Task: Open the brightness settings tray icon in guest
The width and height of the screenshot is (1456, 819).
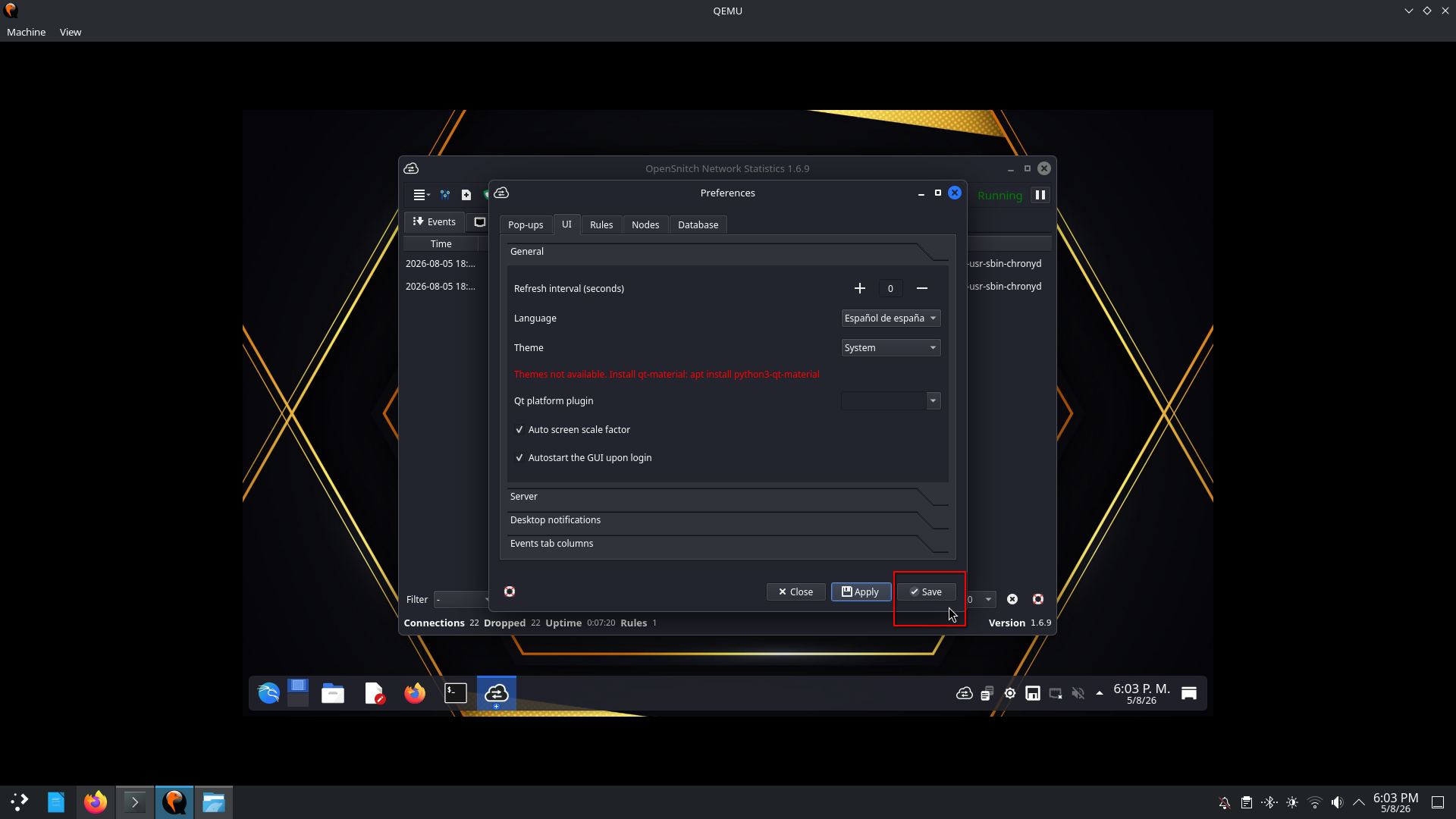Action: coord(1010,693)
